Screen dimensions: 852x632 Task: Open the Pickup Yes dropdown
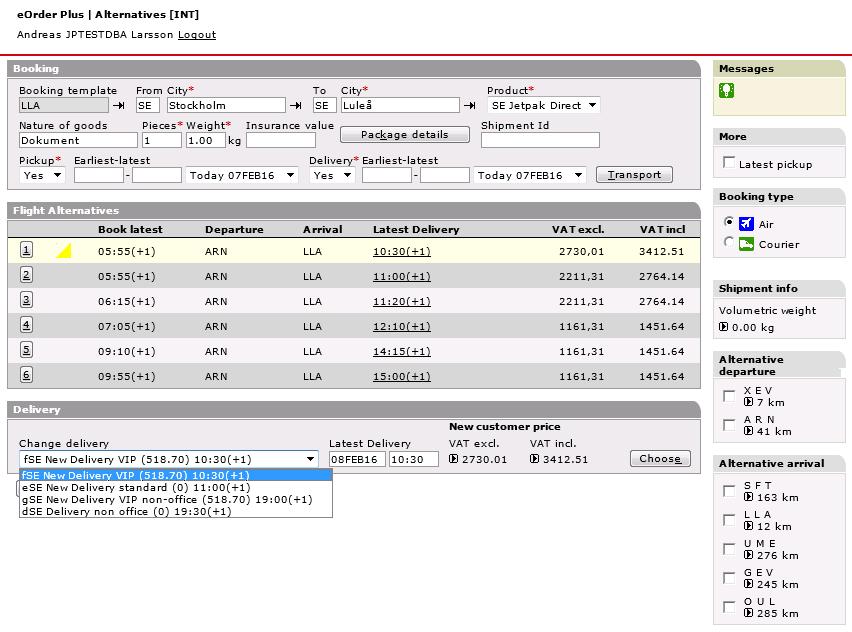42,175
